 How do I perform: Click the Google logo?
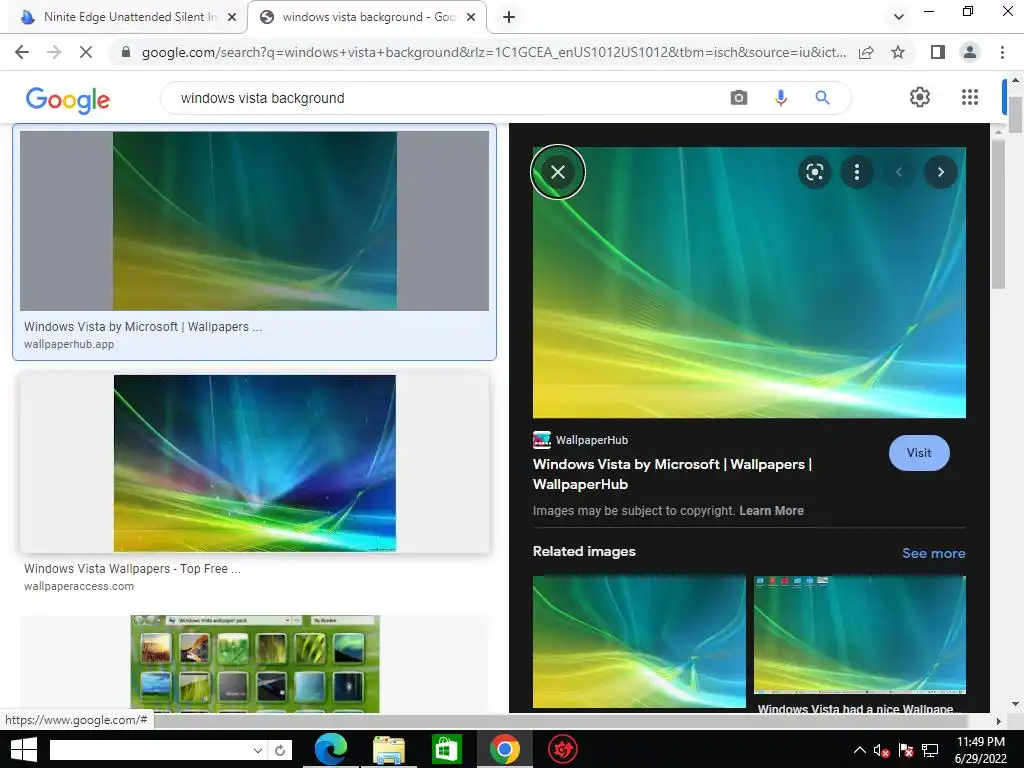pos(68,99)
